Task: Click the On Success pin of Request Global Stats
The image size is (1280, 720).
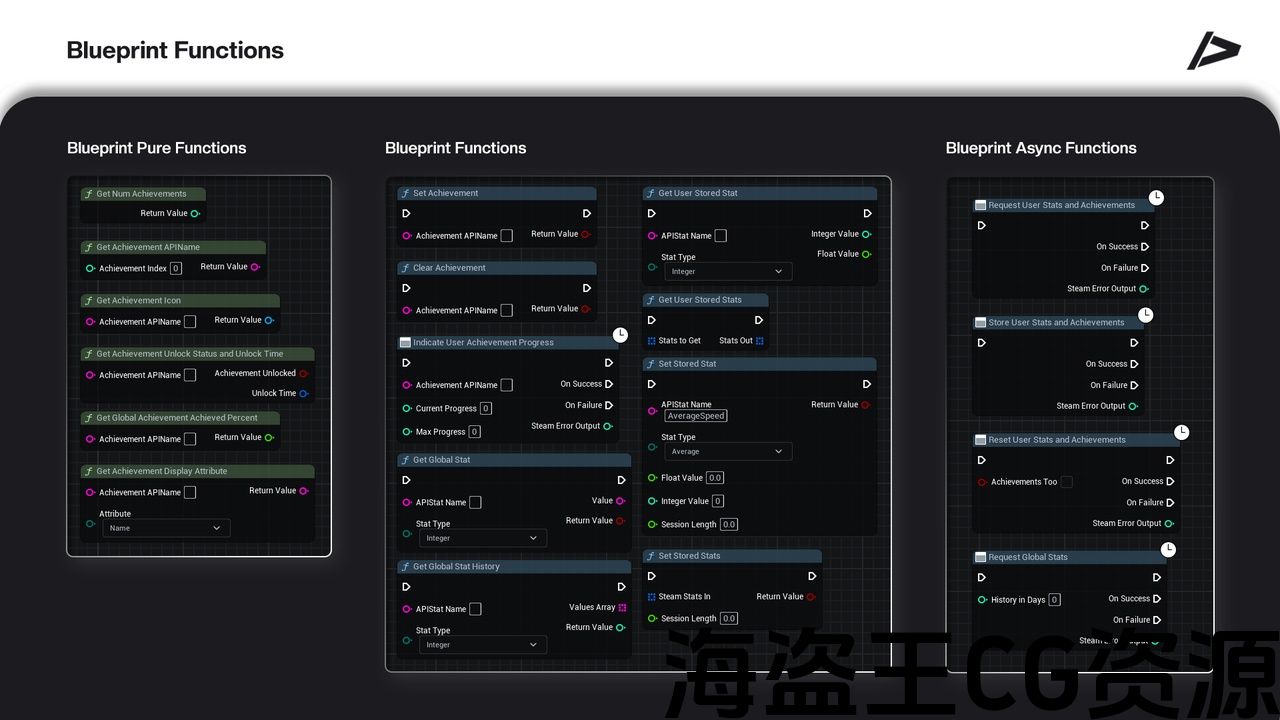Action: coord(1157,599)
